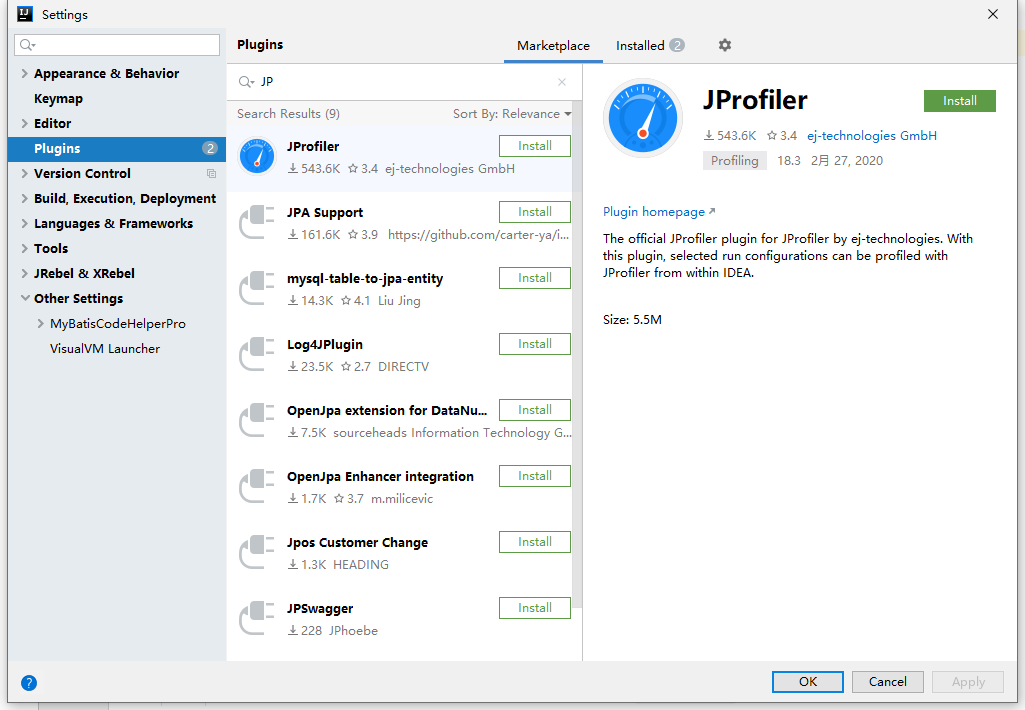The image size is (1025, 710).
Task: Click the Plugins update count badge
Action: click(209, 148)
